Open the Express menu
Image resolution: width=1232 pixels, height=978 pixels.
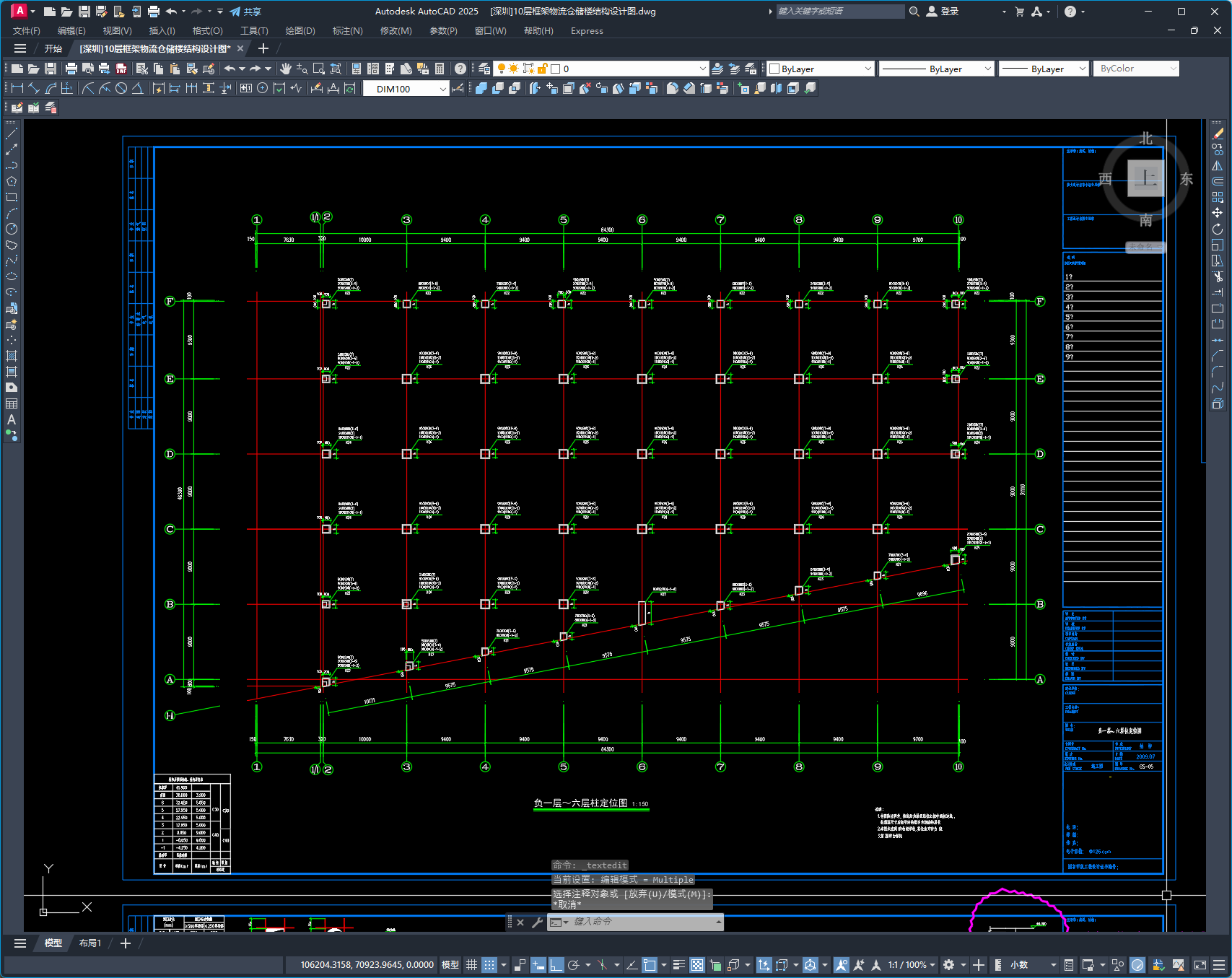[x=587, y=30]
